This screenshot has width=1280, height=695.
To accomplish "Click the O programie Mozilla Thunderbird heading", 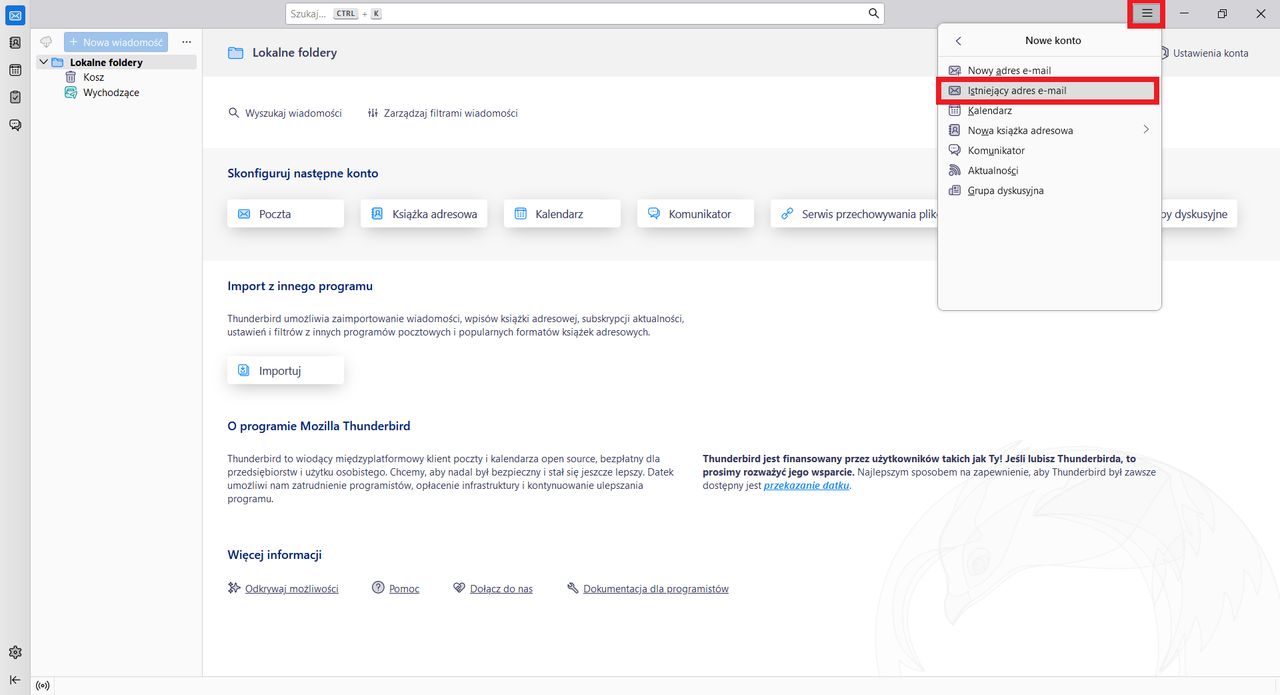I will click(319, 426).
